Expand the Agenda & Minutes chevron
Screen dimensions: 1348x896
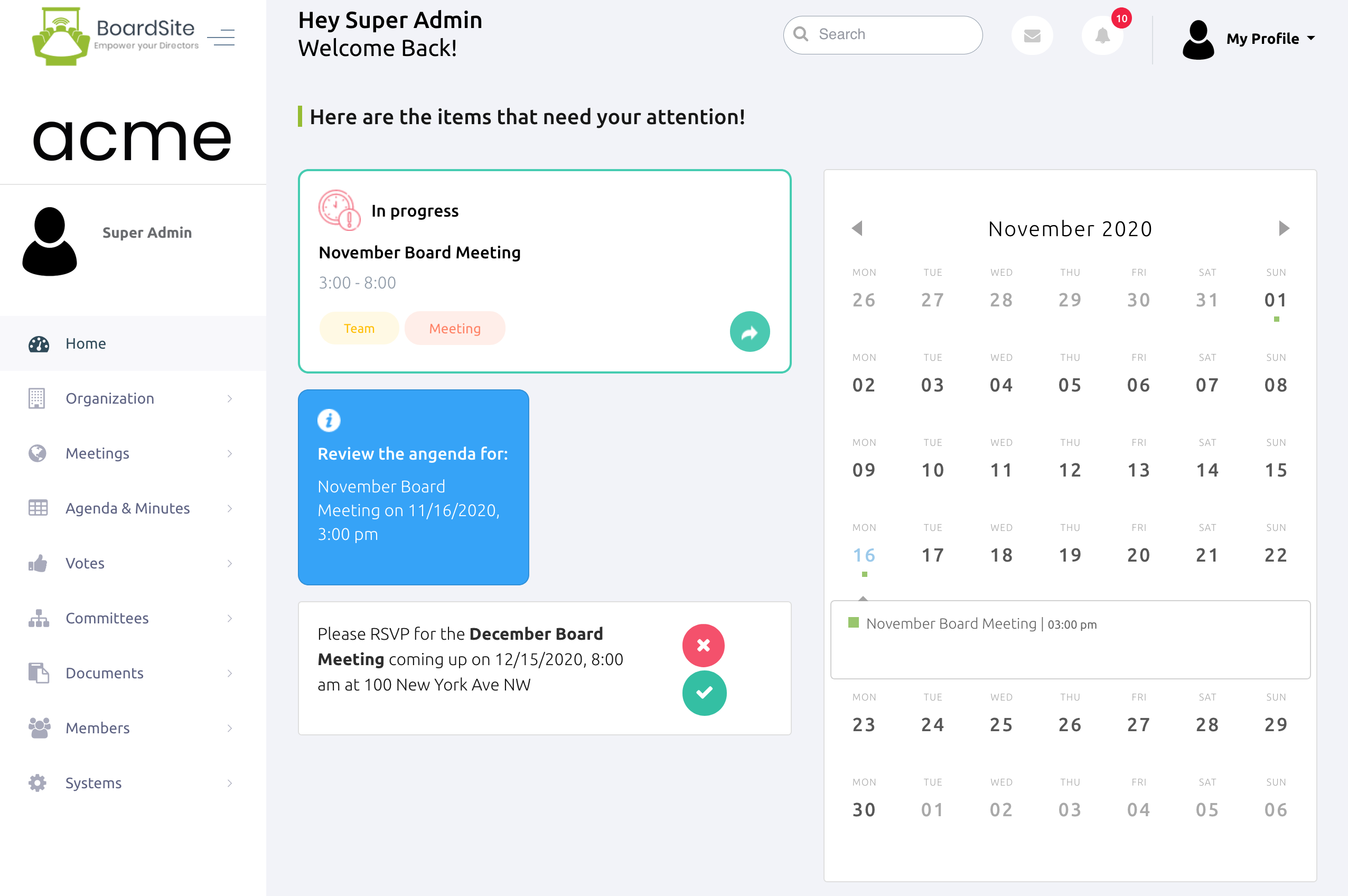[230, 509]
